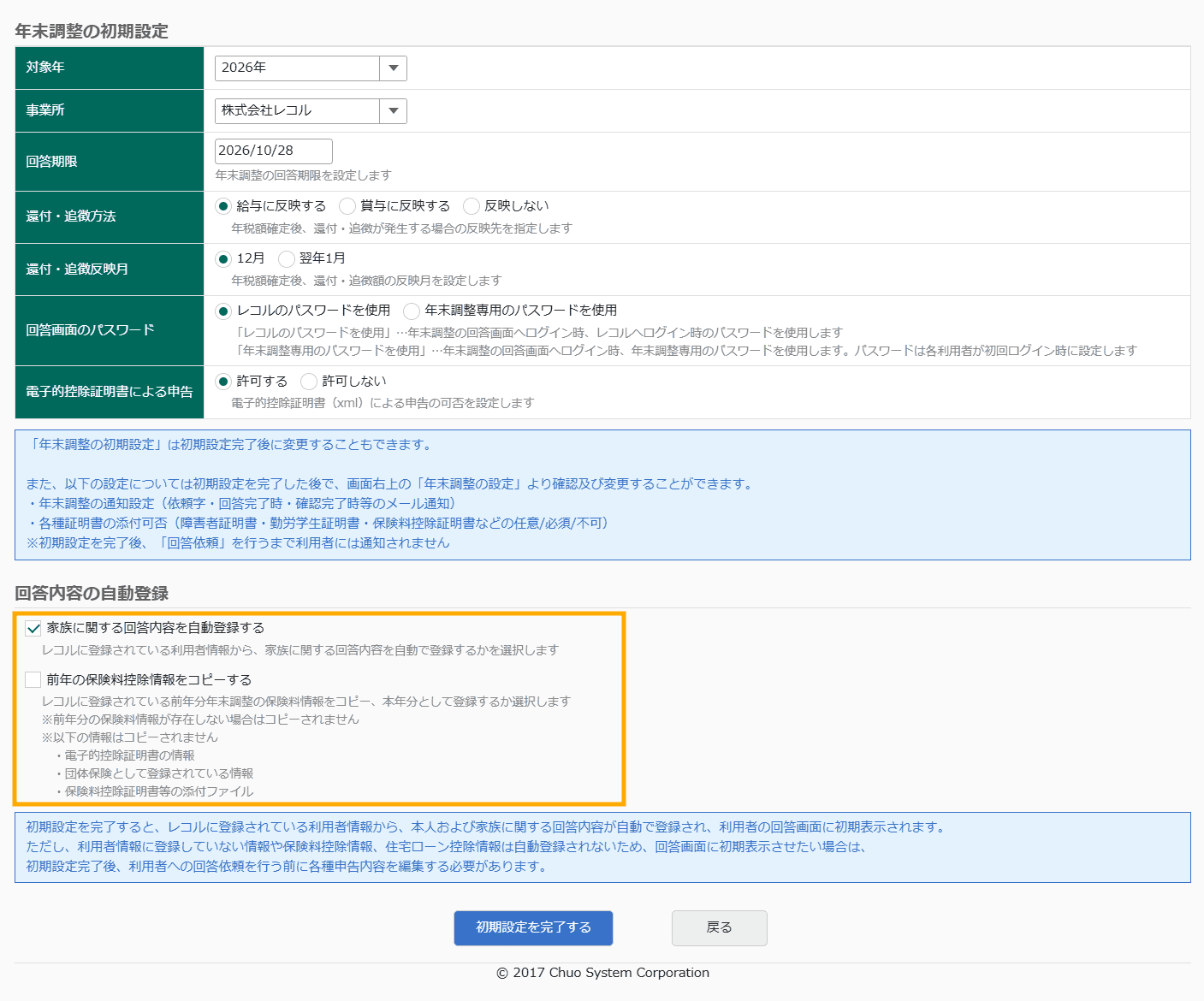
Task: Select 年末調整専用のパスワードを使用 option
Action: coord(412,311)
